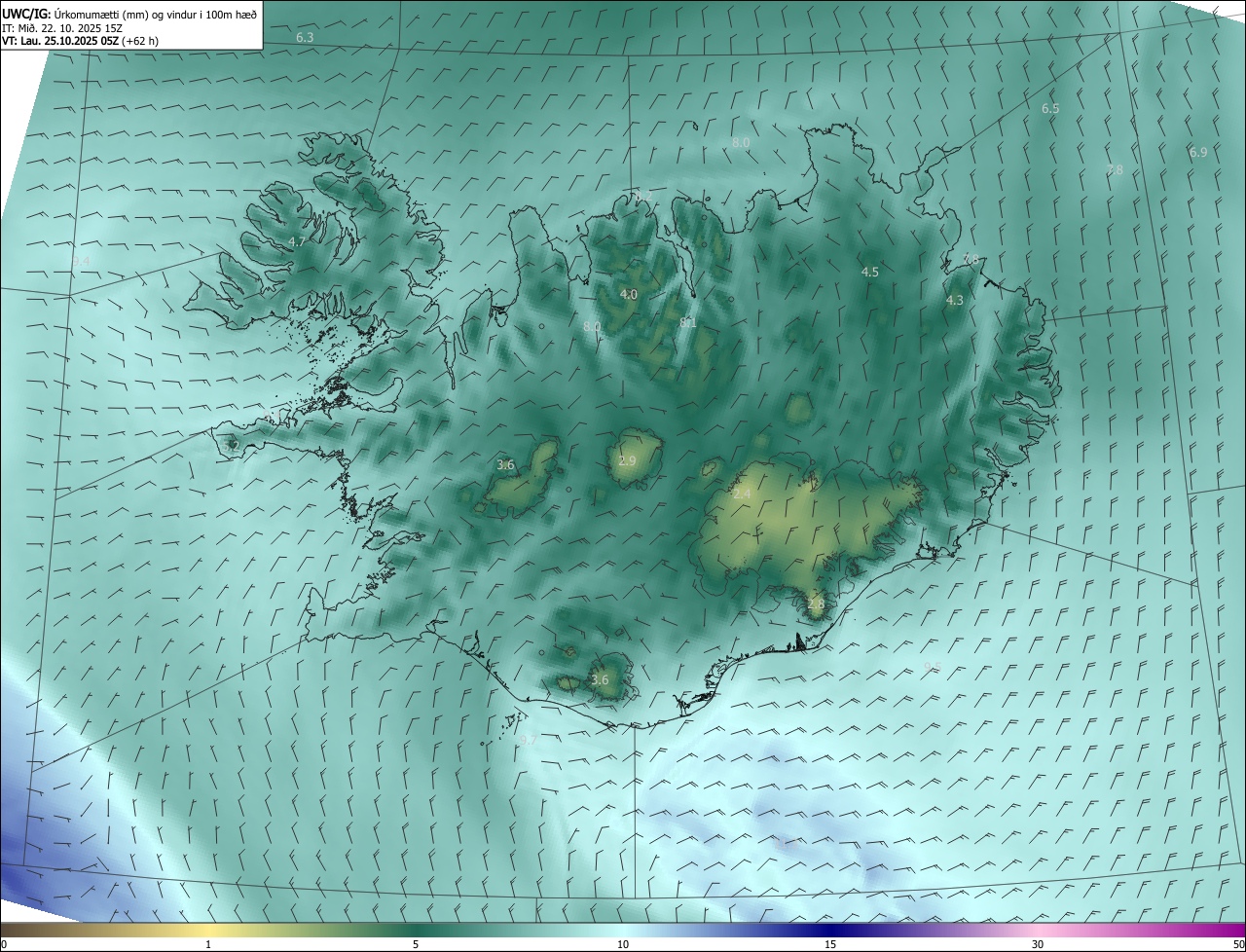1246x952 pixels.
Task: Select the 2.8 value label
Action: pos(816,604)
